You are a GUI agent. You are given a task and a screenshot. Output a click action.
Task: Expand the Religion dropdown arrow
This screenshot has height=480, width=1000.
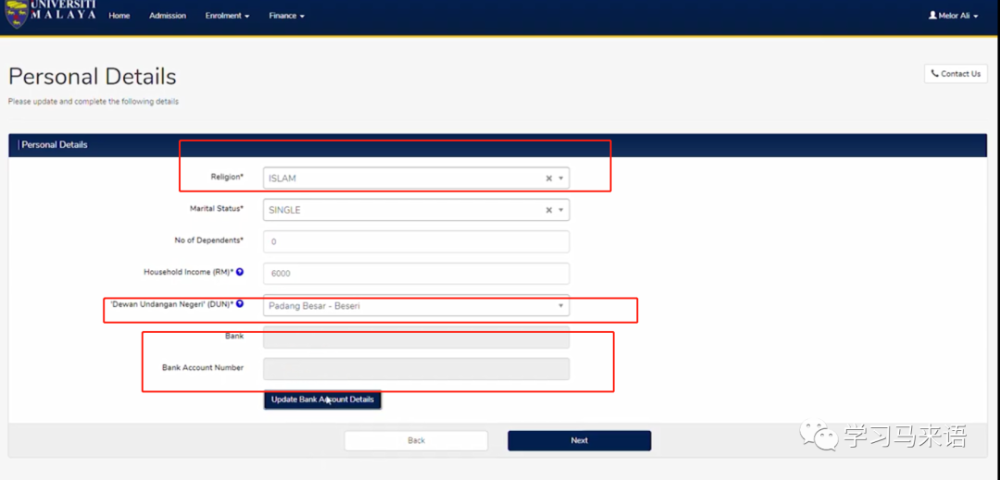click(x=561, y=179)
